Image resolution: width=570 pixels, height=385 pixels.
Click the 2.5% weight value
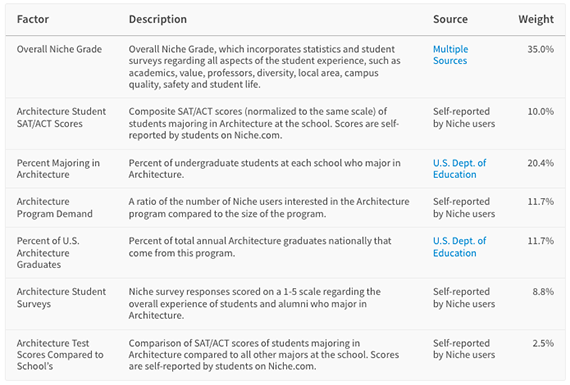[543, 343]
